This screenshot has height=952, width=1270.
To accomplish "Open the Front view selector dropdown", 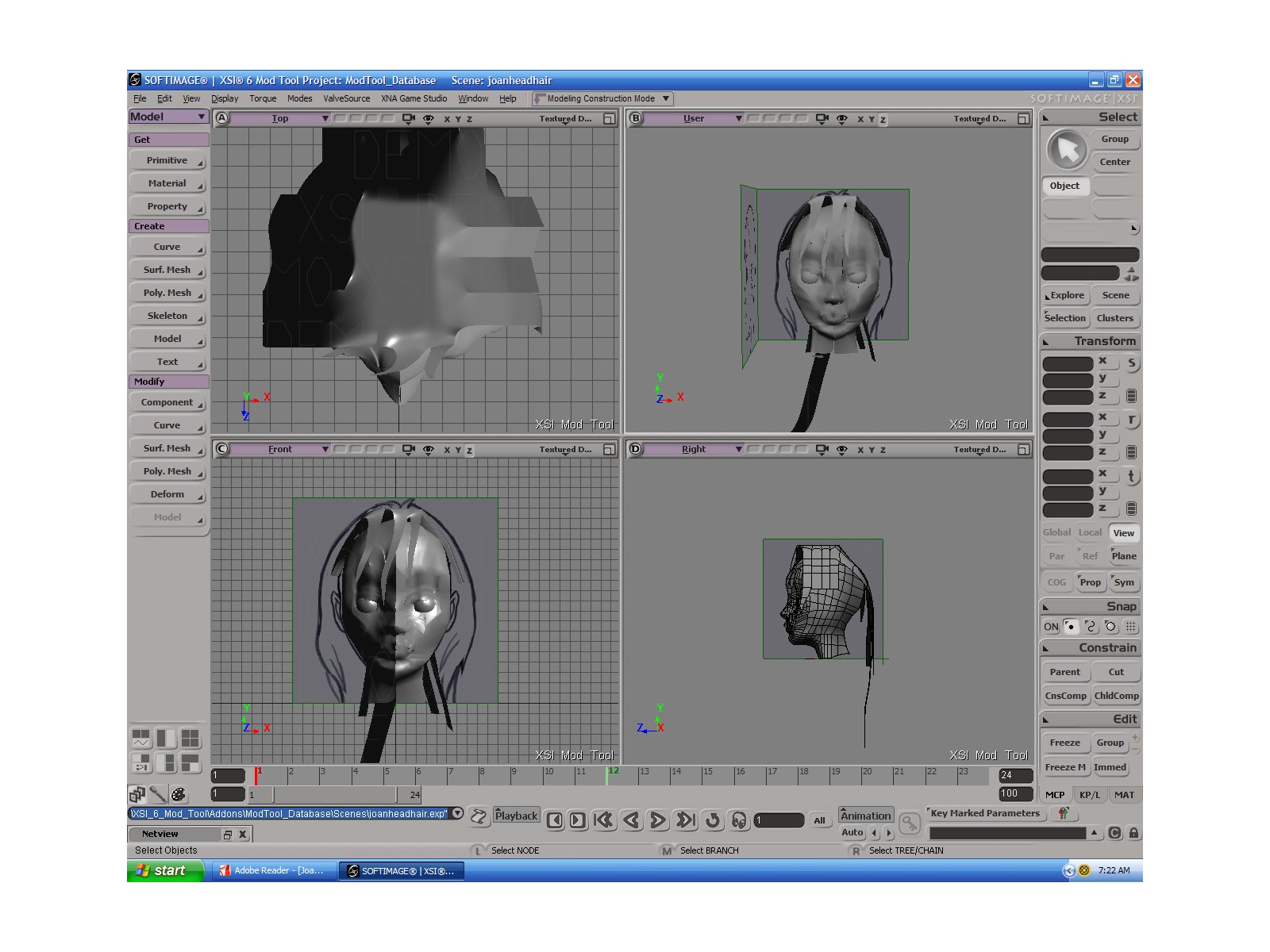I will 281,449.
